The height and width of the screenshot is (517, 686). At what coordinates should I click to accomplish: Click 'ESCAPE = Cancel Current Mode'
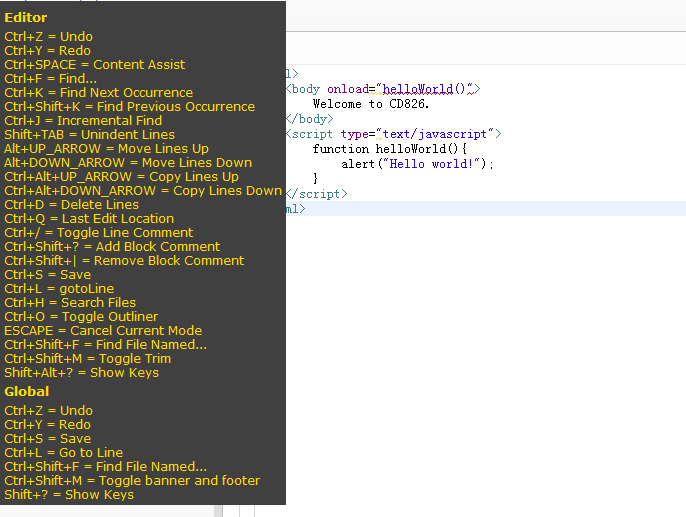click(103, 331)
